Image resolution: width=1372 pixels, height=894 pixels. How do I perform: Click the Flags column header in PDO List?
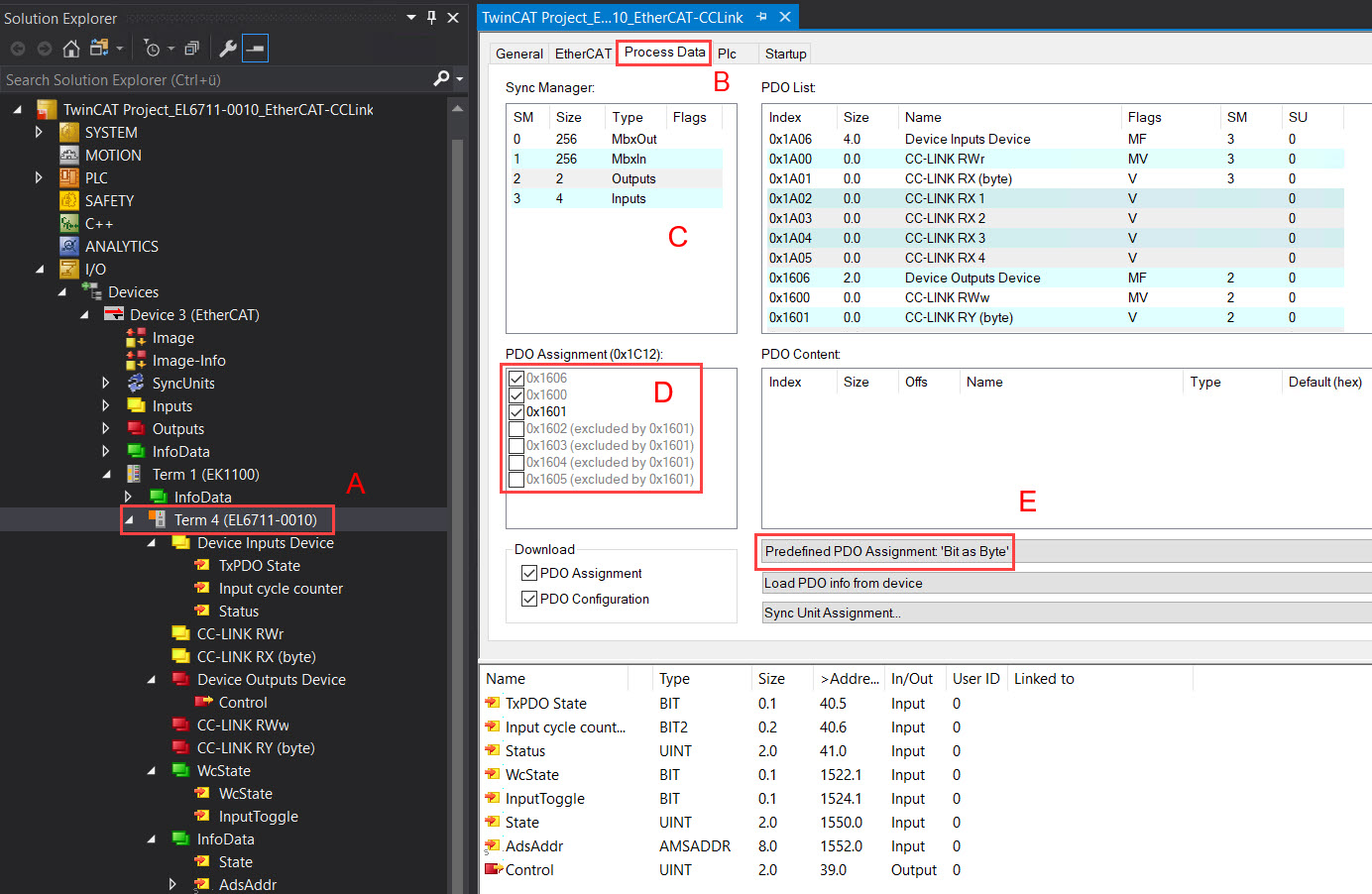[x=1170, y=117]
